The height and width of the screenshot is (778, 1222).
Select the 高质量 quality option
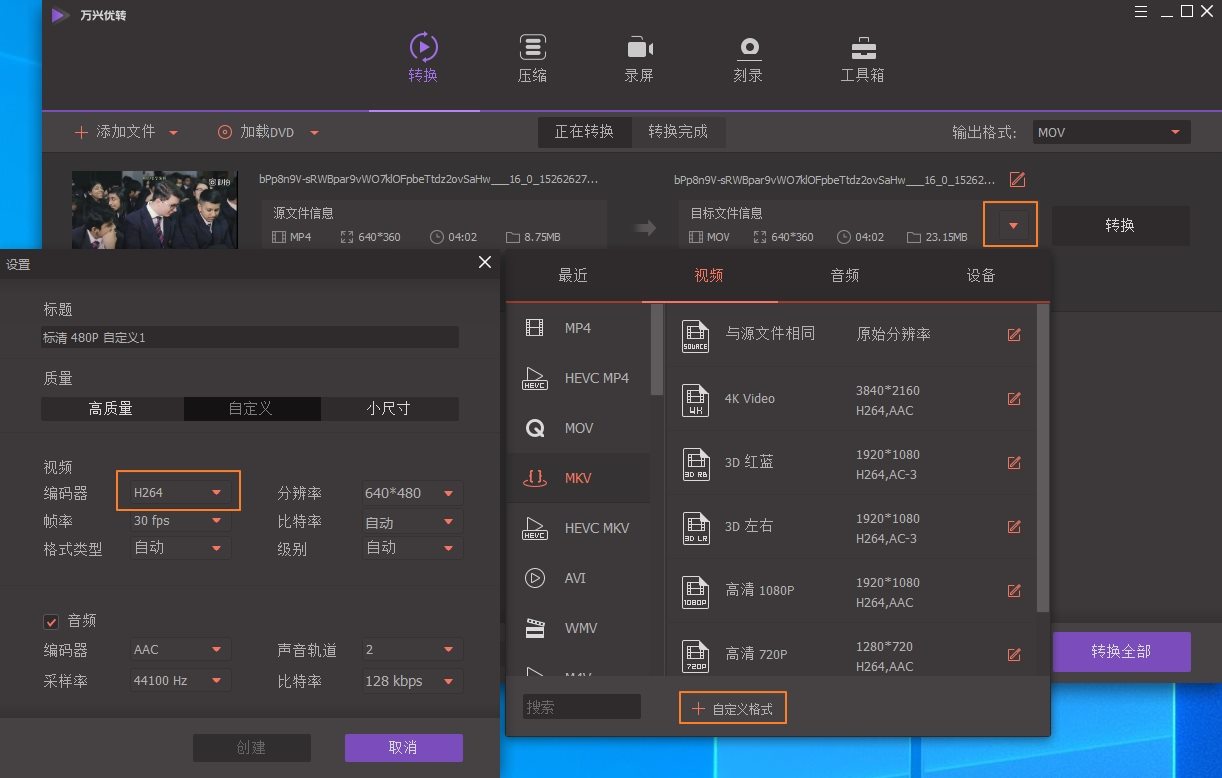point(111,409)
